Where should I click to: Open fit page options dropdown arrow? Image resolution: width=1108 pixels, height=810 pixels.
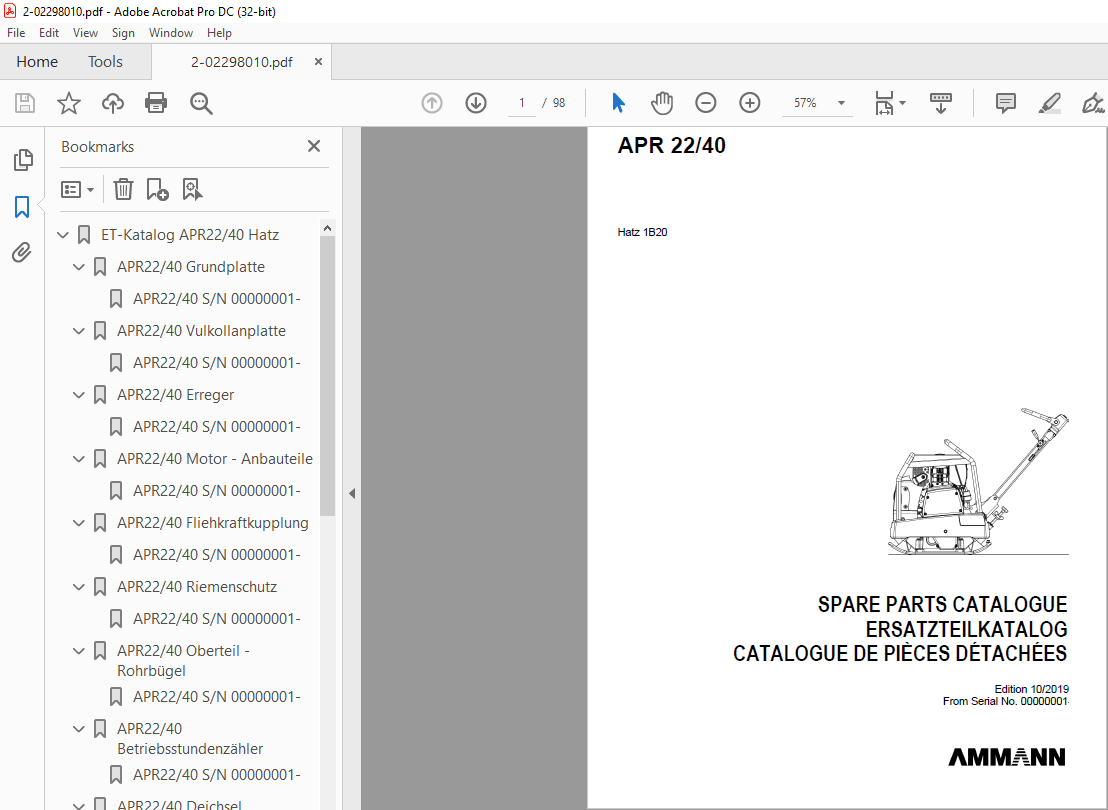[902, 103]
